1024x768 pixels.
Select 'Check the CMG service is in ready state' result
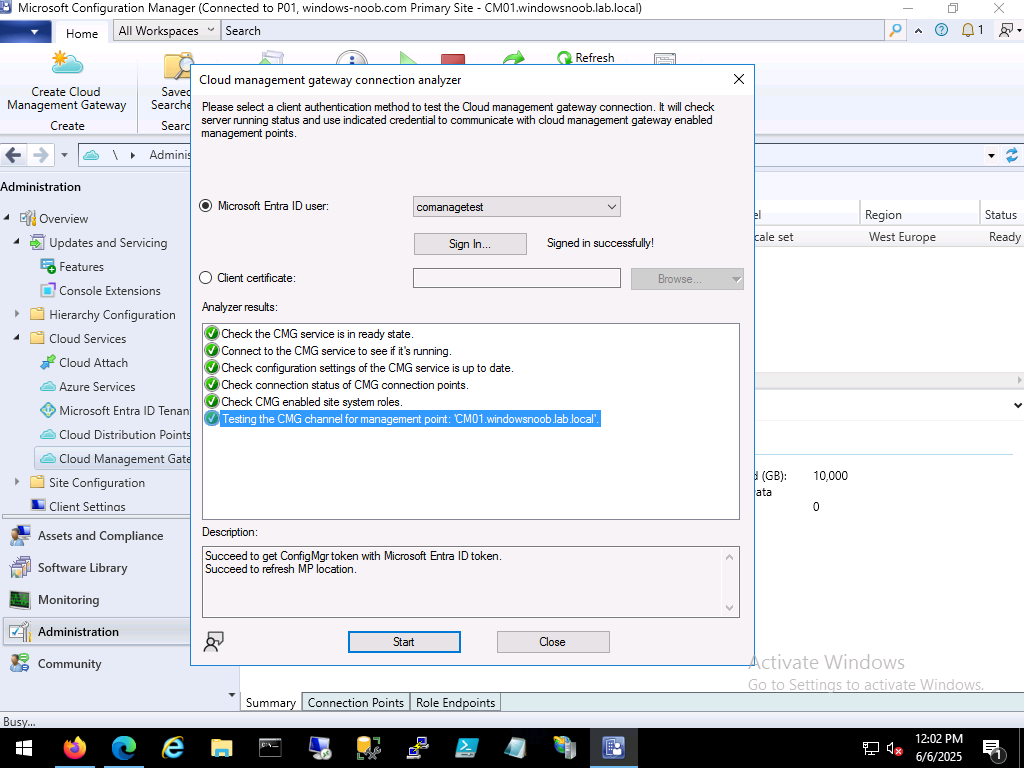click(309, 334)
